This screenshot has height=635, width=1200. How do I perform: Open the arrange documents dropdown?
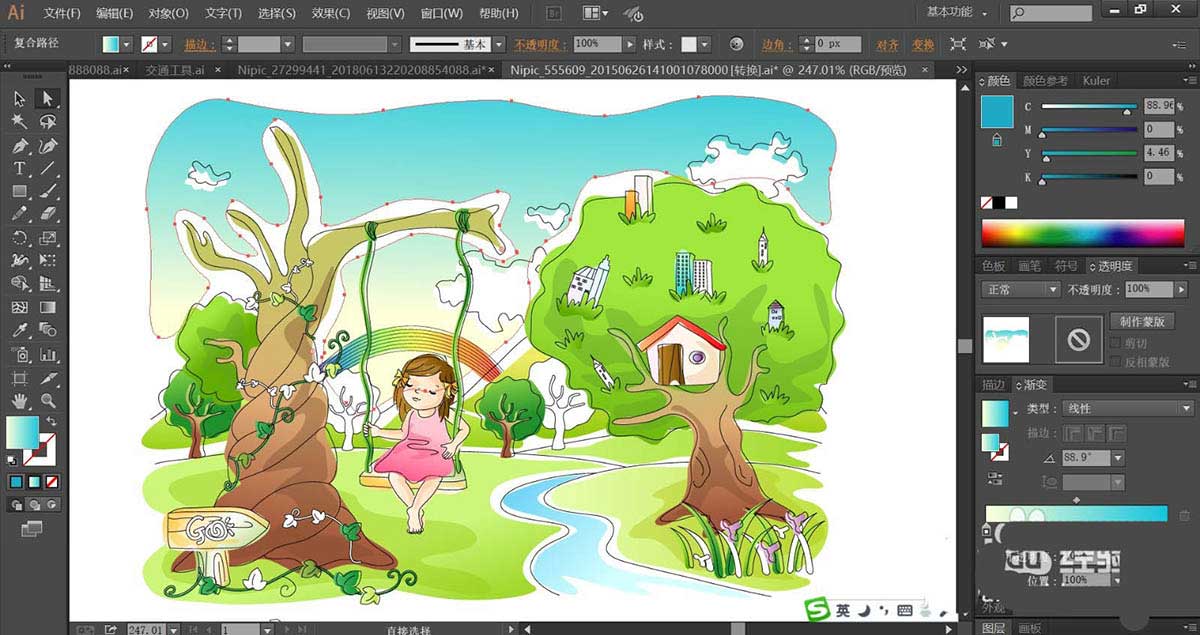point(596,13)
